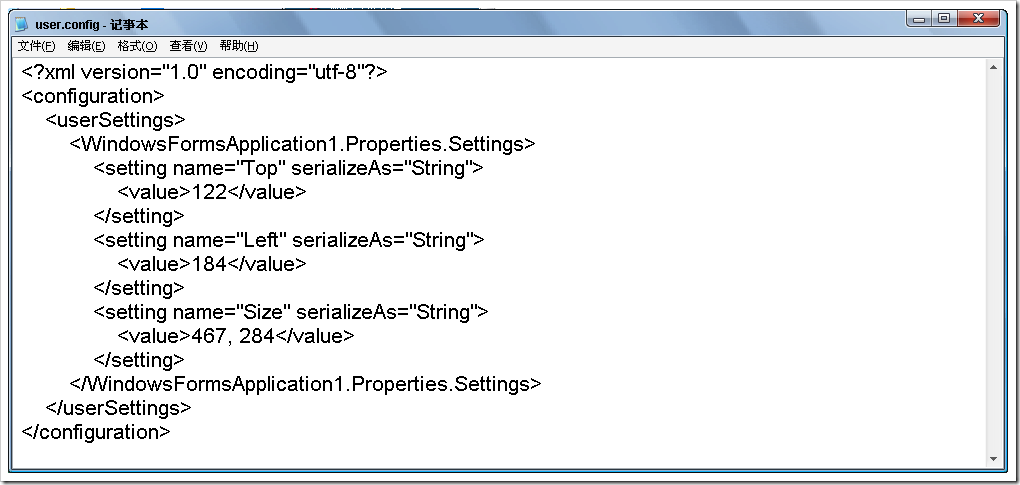This screenshot has height=485, width=1020.
Task: Place cursor in the 467, 284 value
Action: tap(234, 336)
